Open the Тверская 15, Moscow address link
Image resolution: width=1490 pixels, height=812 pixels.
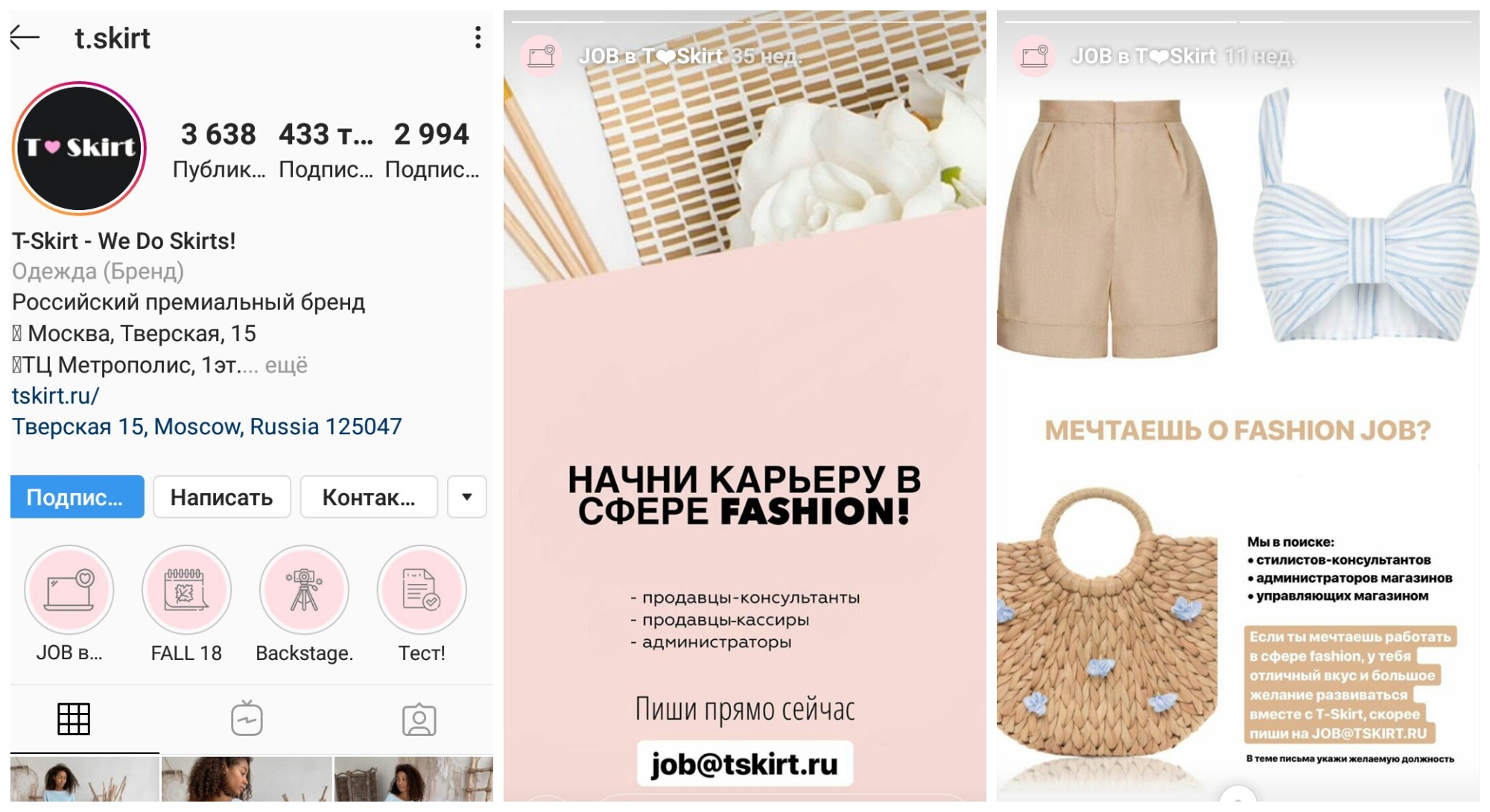206,427
